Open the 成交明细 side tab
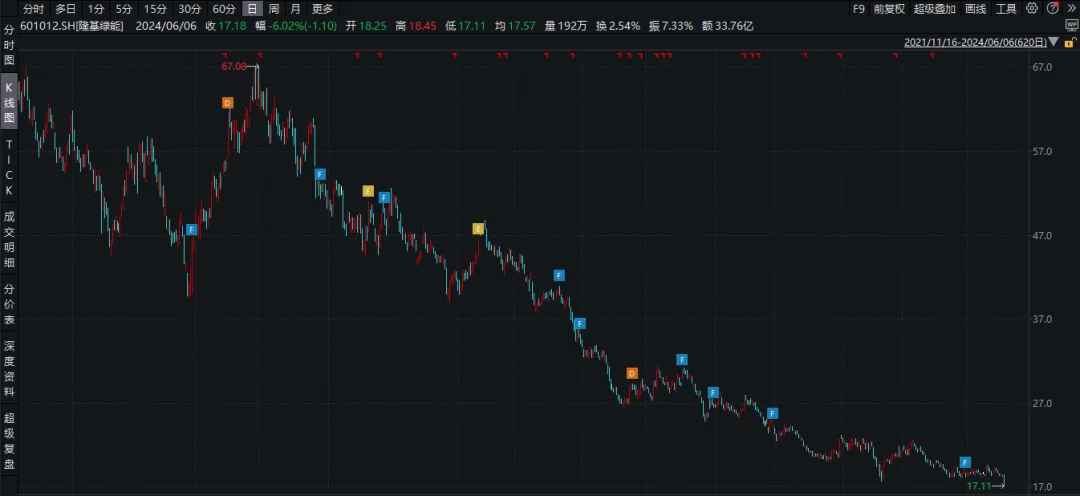This screenshot has width=1080, height=496. [9, 237]
